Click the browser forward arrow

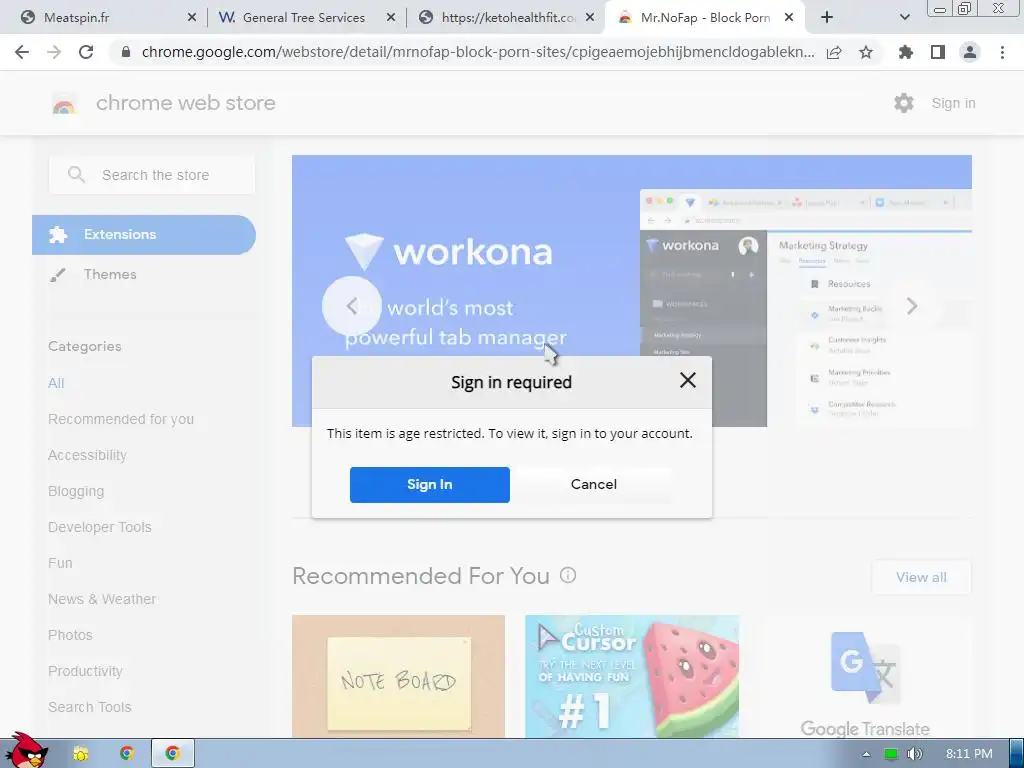click(54, 52)
